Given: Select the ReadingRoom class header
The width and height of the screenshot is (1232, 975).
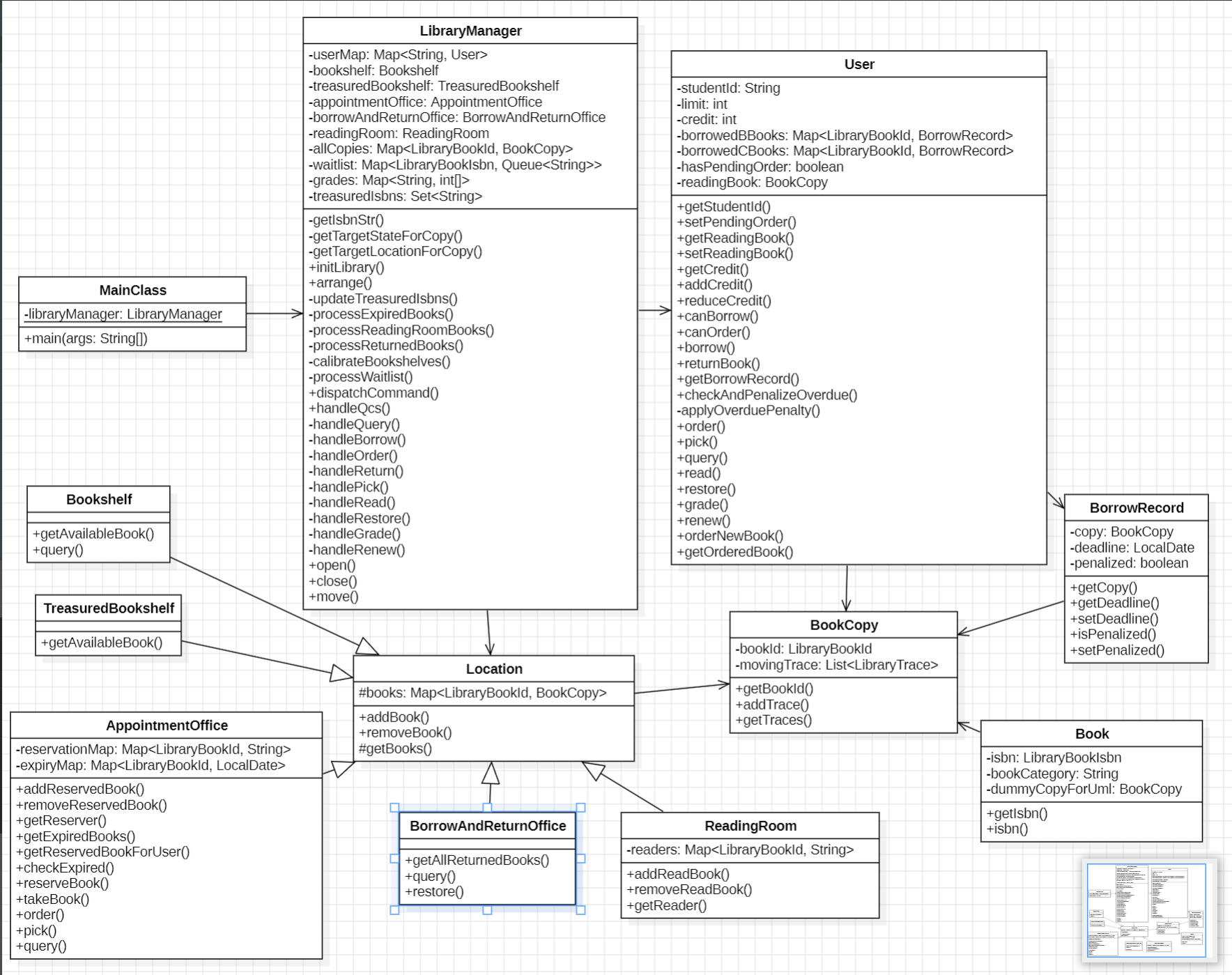Looking at the screenshot, I should point(750,825).
